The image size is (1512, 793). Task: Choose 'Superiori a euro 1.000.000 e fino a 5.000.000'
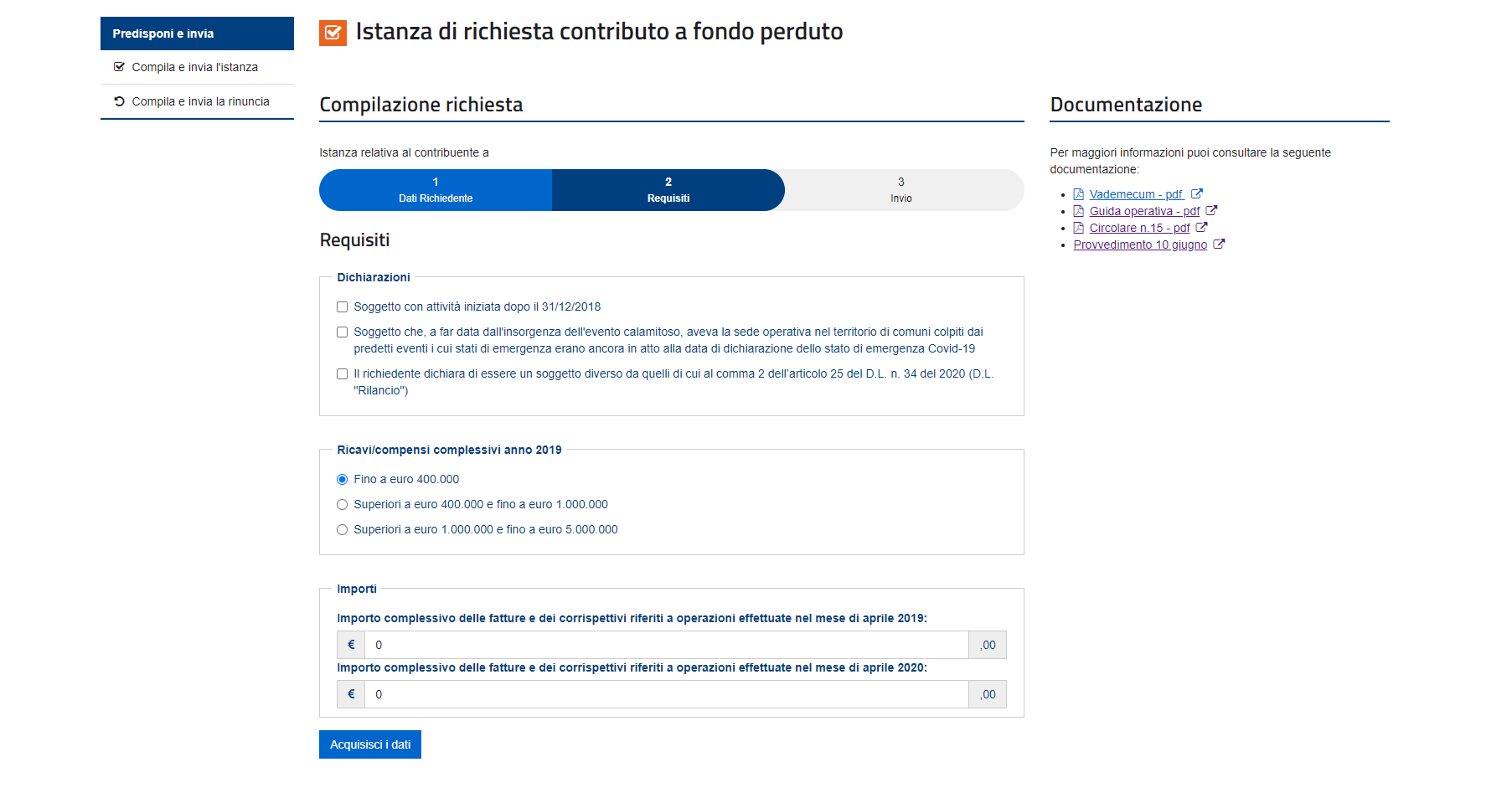[x=342, y=529]
